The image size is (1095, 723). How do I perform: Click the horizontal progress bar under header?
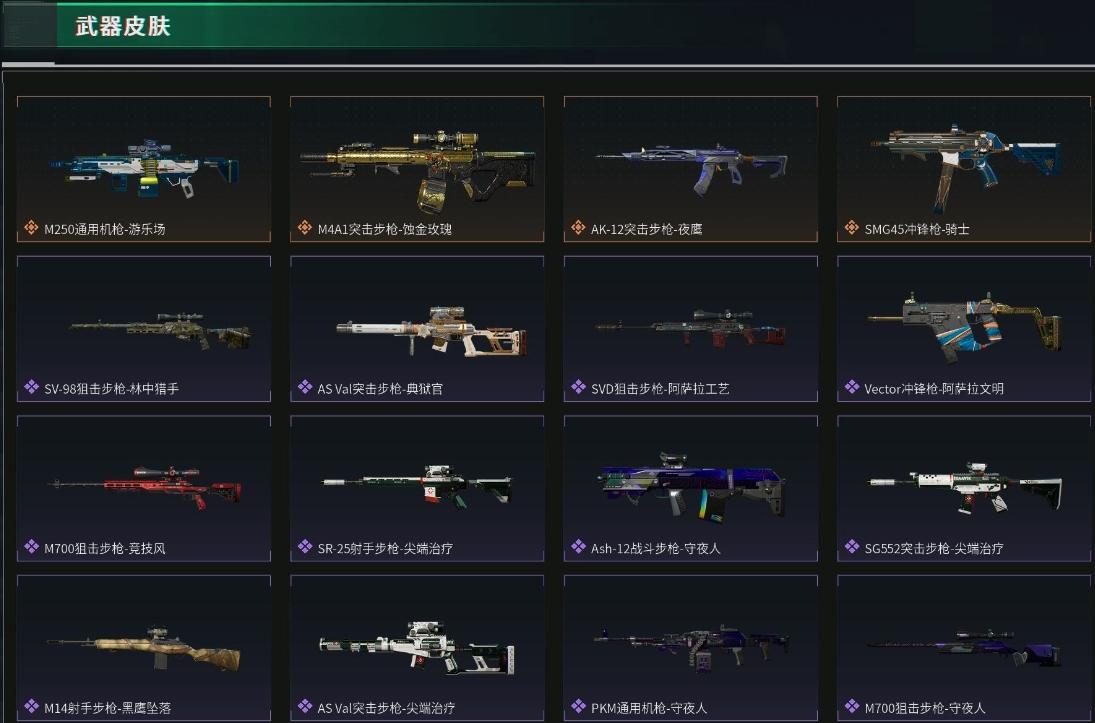tap(548, 65)
